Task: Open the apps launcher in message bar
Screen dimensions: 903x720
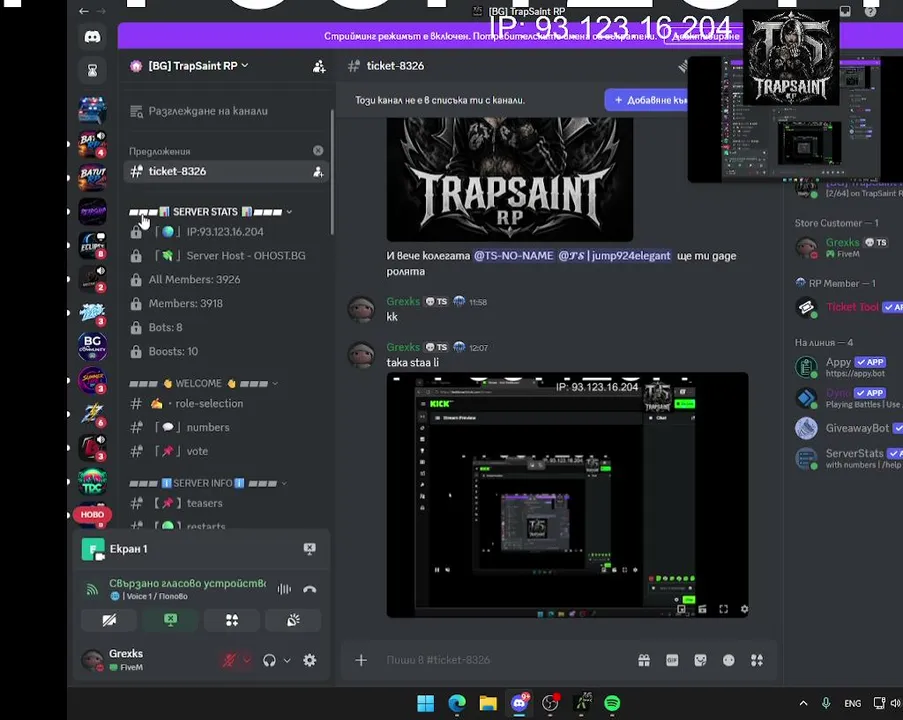Action: point(757,660)
